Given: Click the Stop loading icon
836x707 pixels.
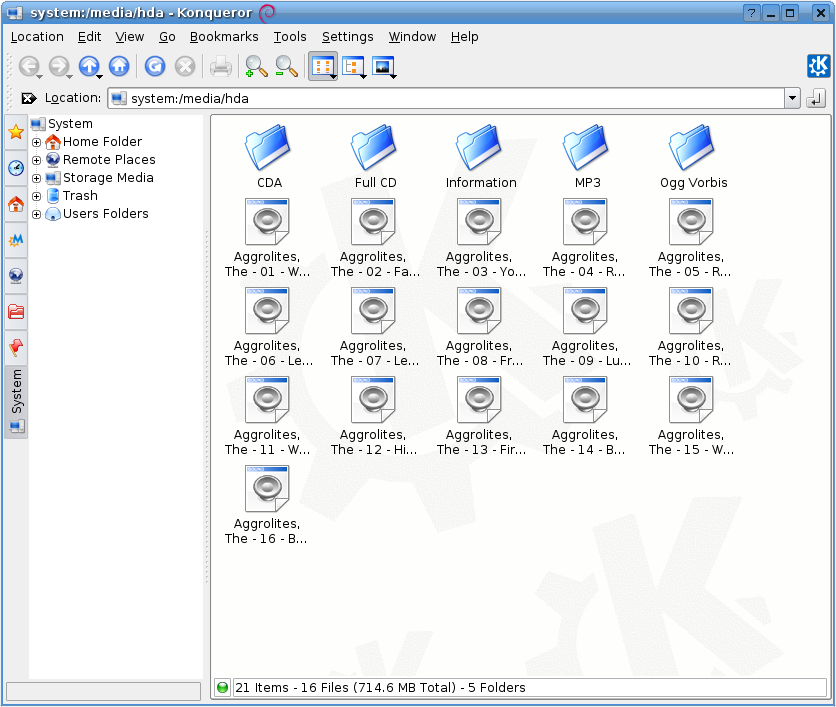Looking at the screenshot, I should pos(185,67).
